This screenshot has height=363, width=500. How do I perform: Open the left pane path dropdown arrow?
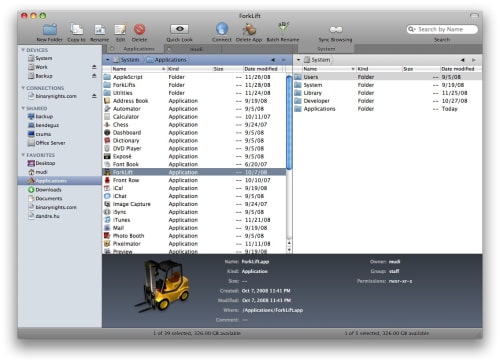108,60
